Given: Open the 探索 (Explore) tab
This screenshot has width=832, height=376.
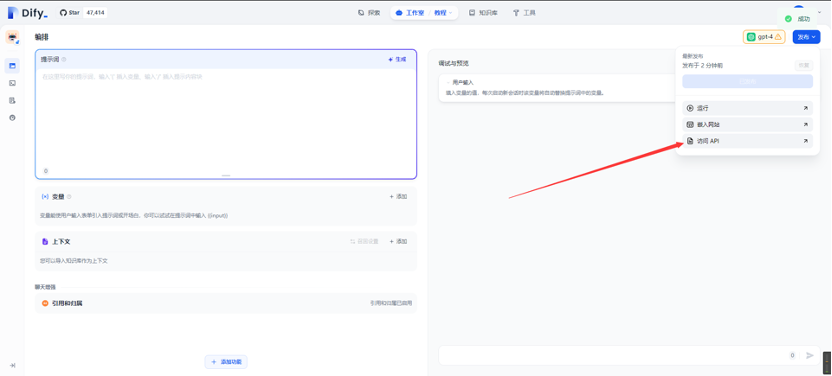Looking at the screenshot, I should (369, 13).
